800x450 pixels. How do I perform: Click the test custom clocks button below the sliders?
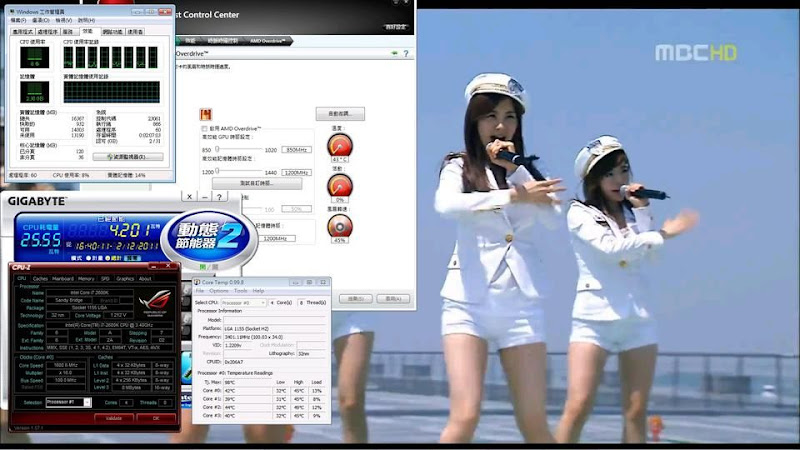click(257, 183)
